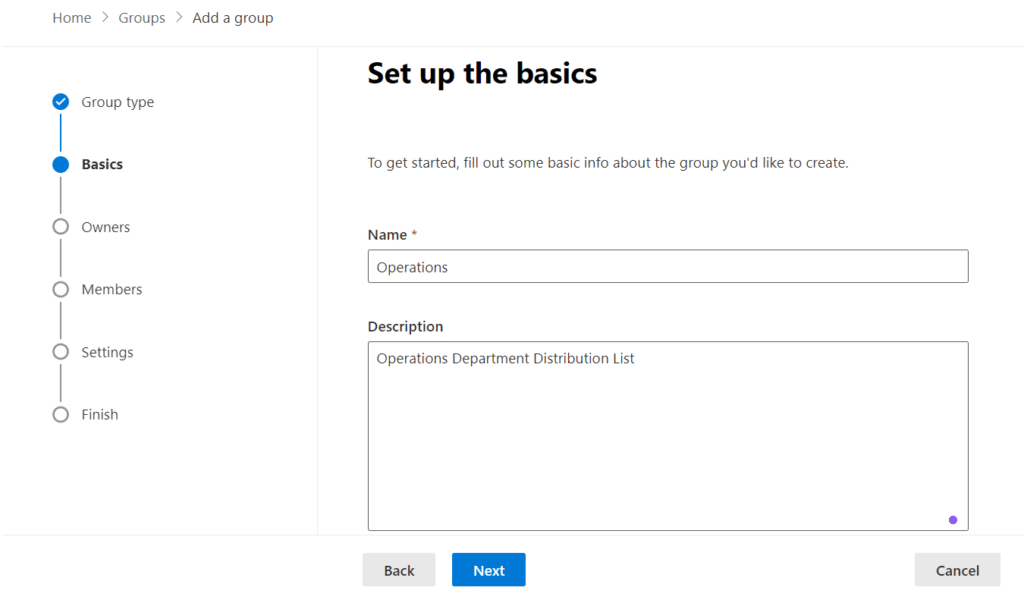Cancel the group creation wizard
Image resolution: width=1024 pixels, height=603 pixels.
click(x=957, y=570)
